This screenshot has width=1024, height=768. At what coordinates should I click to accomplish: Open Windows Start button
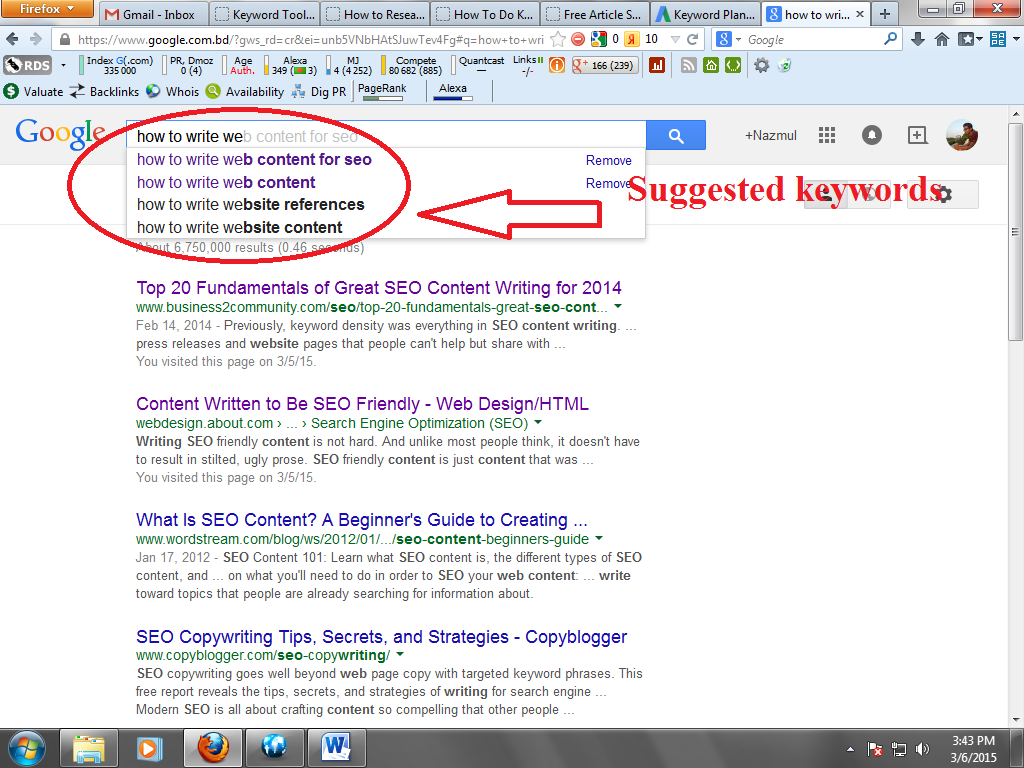click(26, 748)
